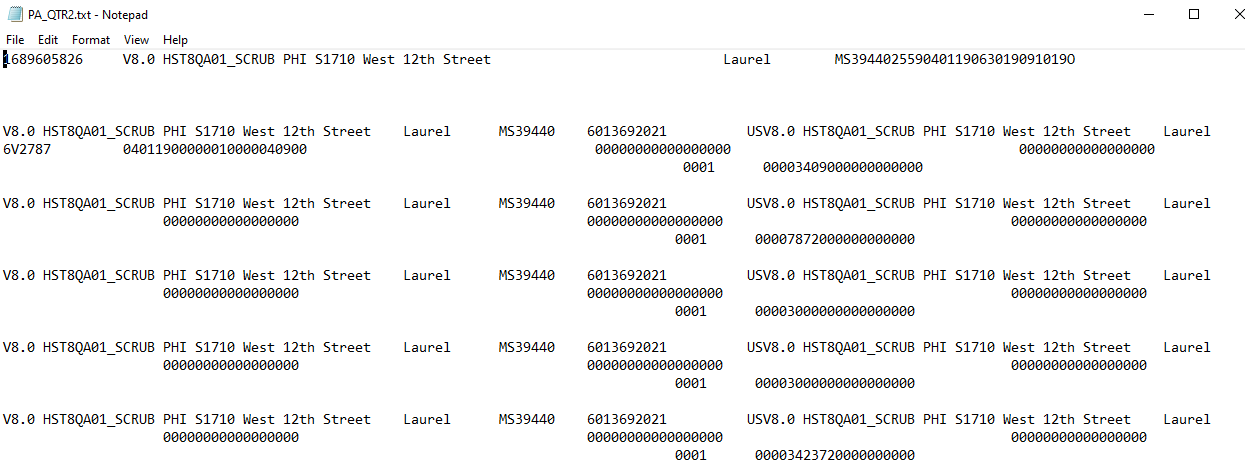Click the first 6013692021 phone number
Screen dimensions: 1245x462
pos(627,132)
